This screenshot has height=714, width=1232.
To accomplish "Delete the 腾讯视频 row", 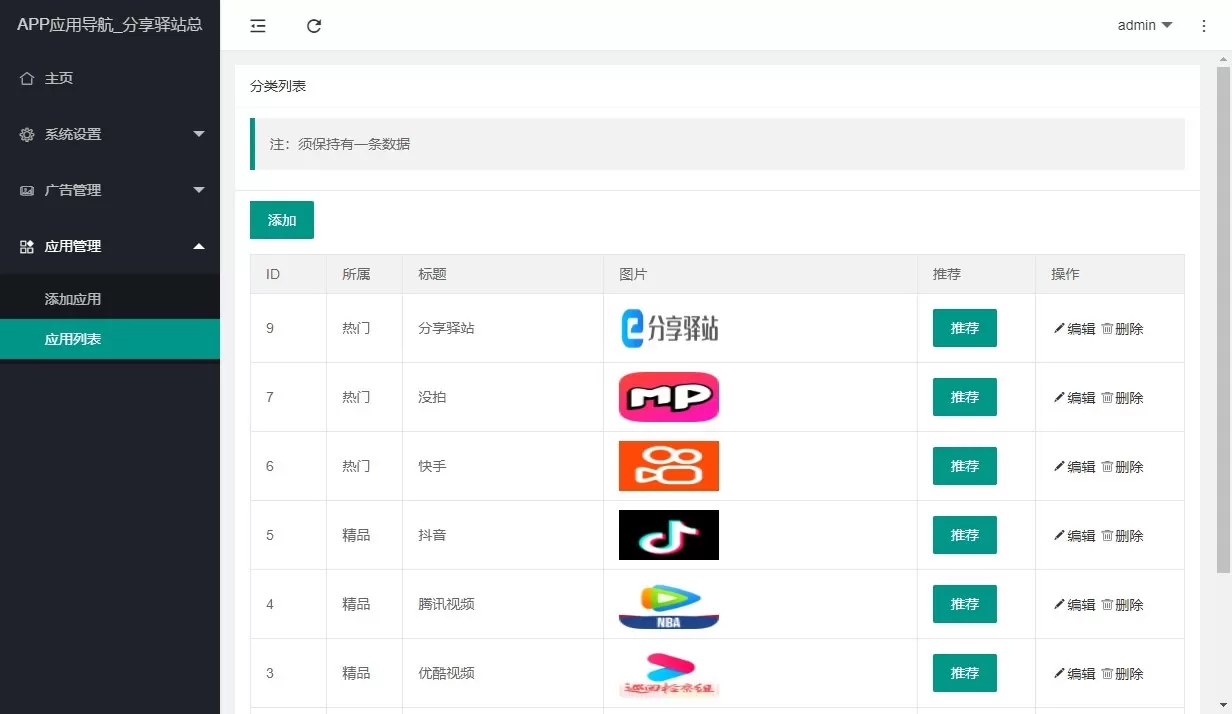I will pyautogui.click(x=1122, y=605).
